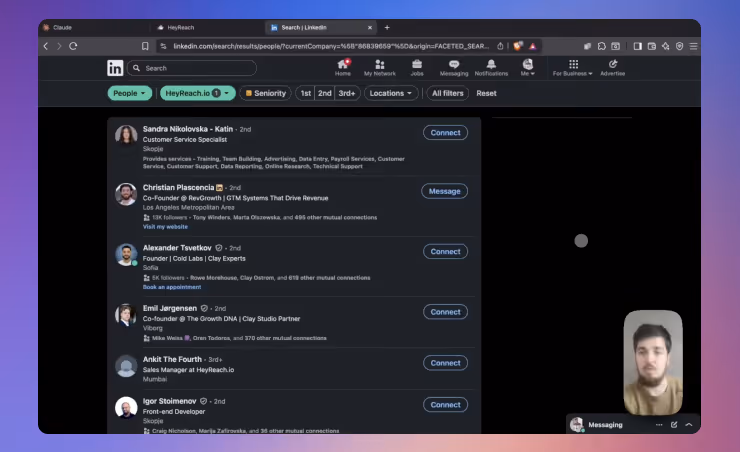This screenshot has height=452, width=740.
Task: Click the Visit my website link
Action: (x=165, y=227)
